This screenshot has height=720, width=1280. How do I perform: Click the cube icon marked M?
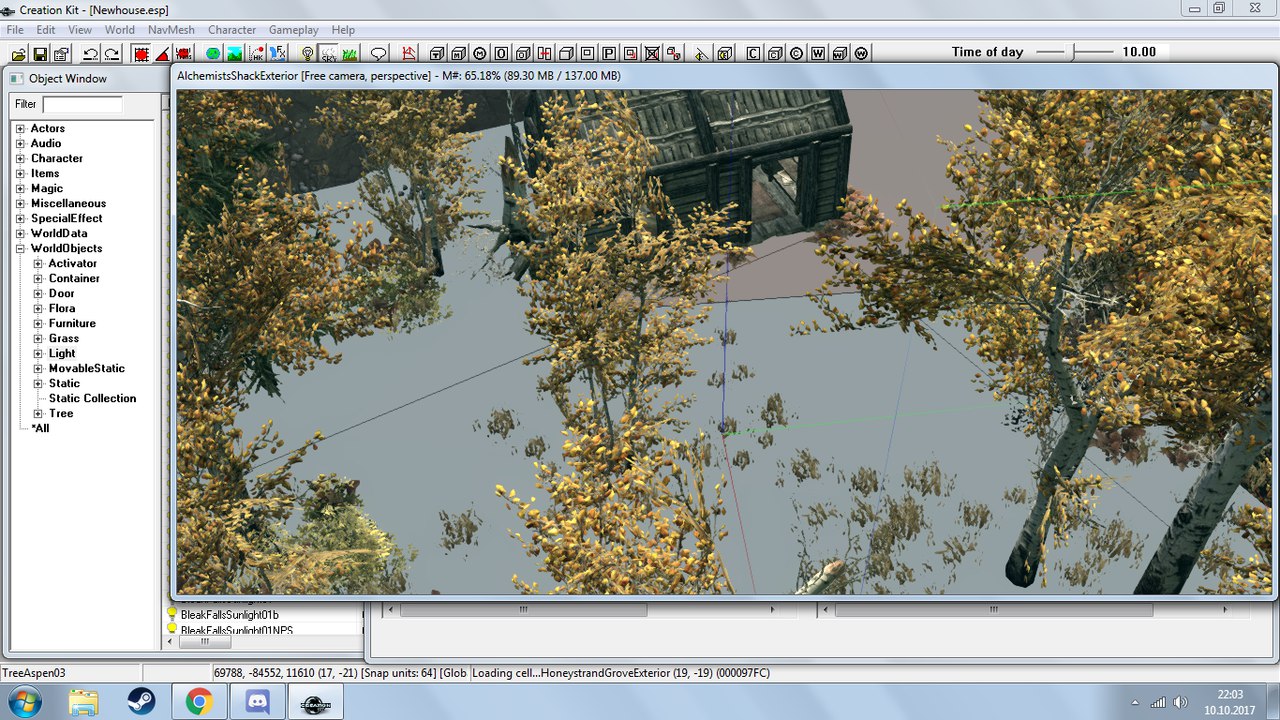click(459, 53)
